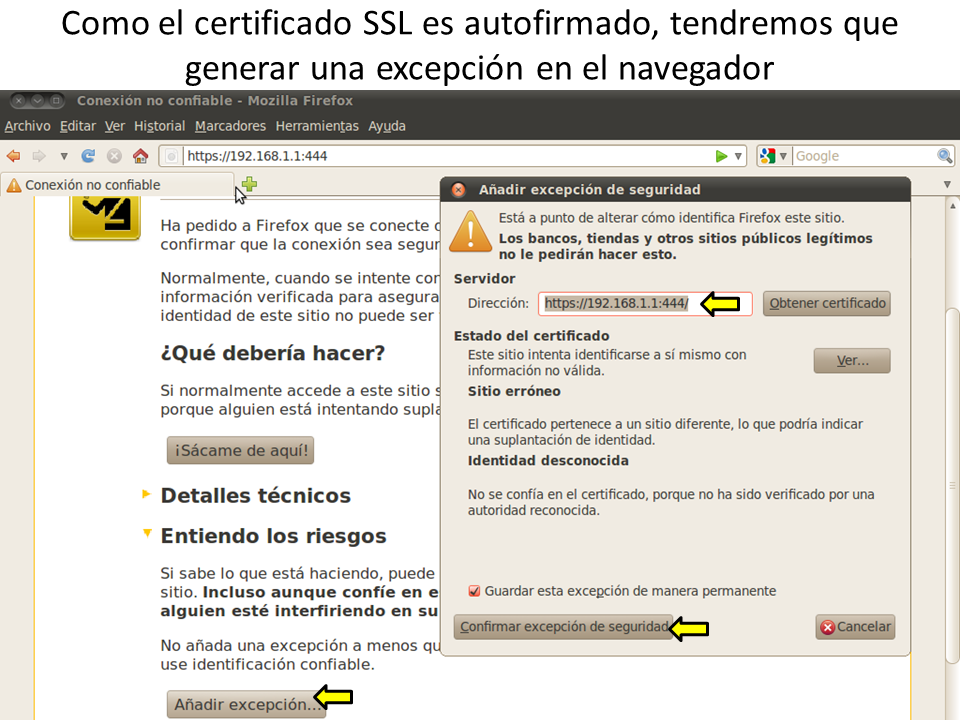Click the green go arrow in address bar

tap(721, 156)
